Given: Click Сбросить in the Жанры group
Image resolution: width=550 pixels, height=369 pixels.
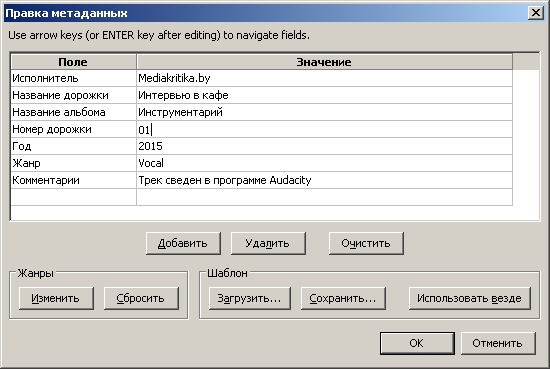Looking at the screenshot, I should tap(141, 298).
